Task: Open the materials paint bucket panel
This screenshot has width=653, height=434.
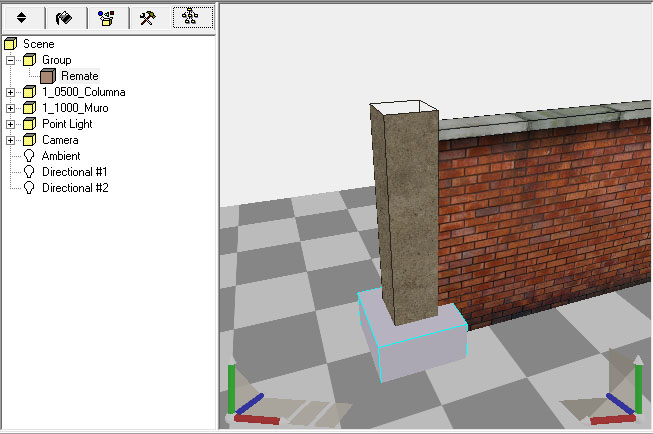Action: [65, 18]
